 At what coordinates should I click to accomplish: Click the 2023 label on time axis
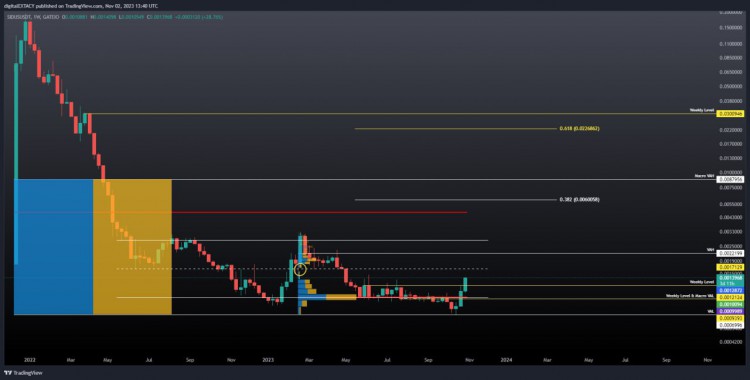(x=268, y=359)
